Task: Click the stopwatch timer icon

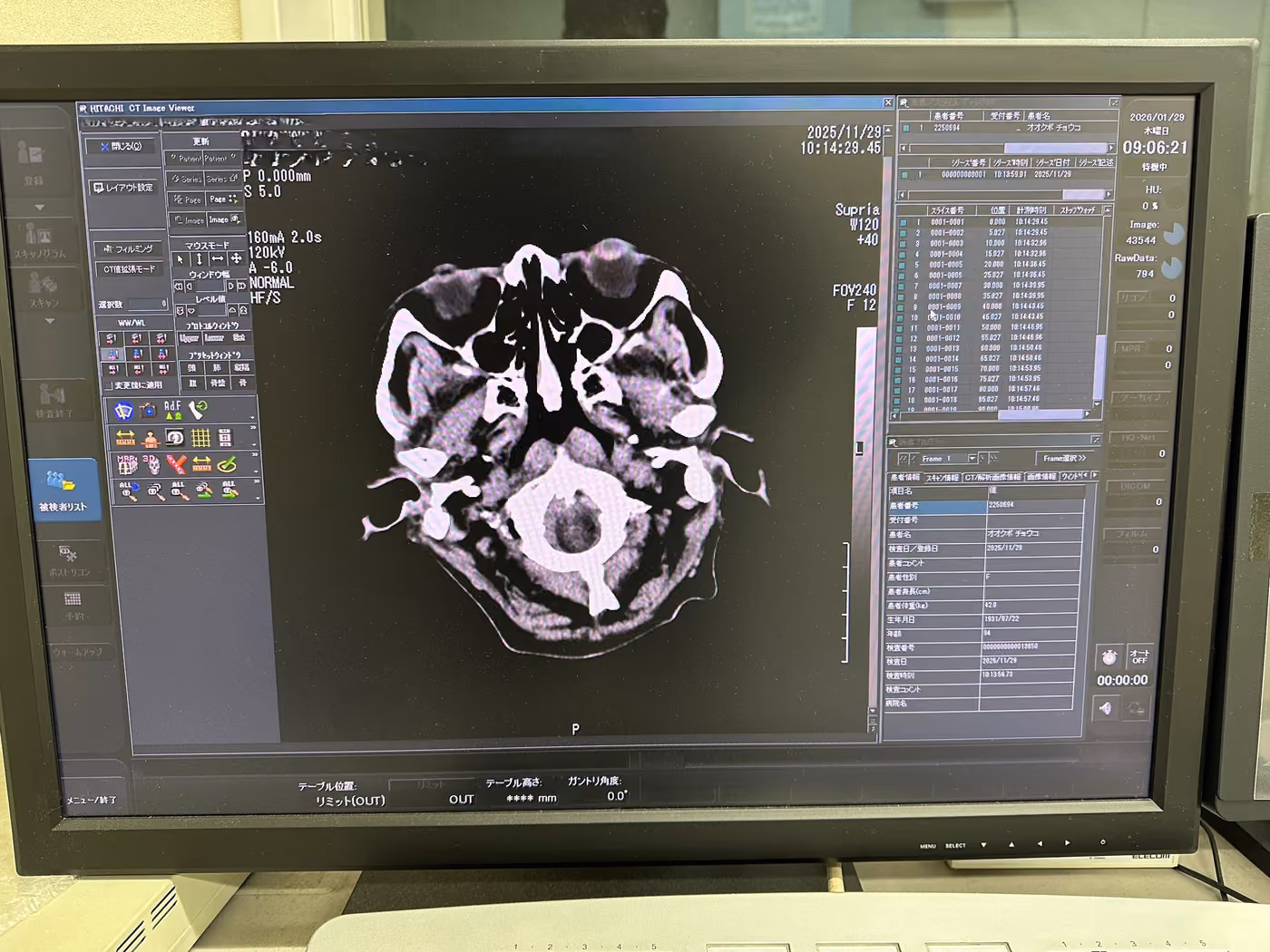Action: (1109, 656)
